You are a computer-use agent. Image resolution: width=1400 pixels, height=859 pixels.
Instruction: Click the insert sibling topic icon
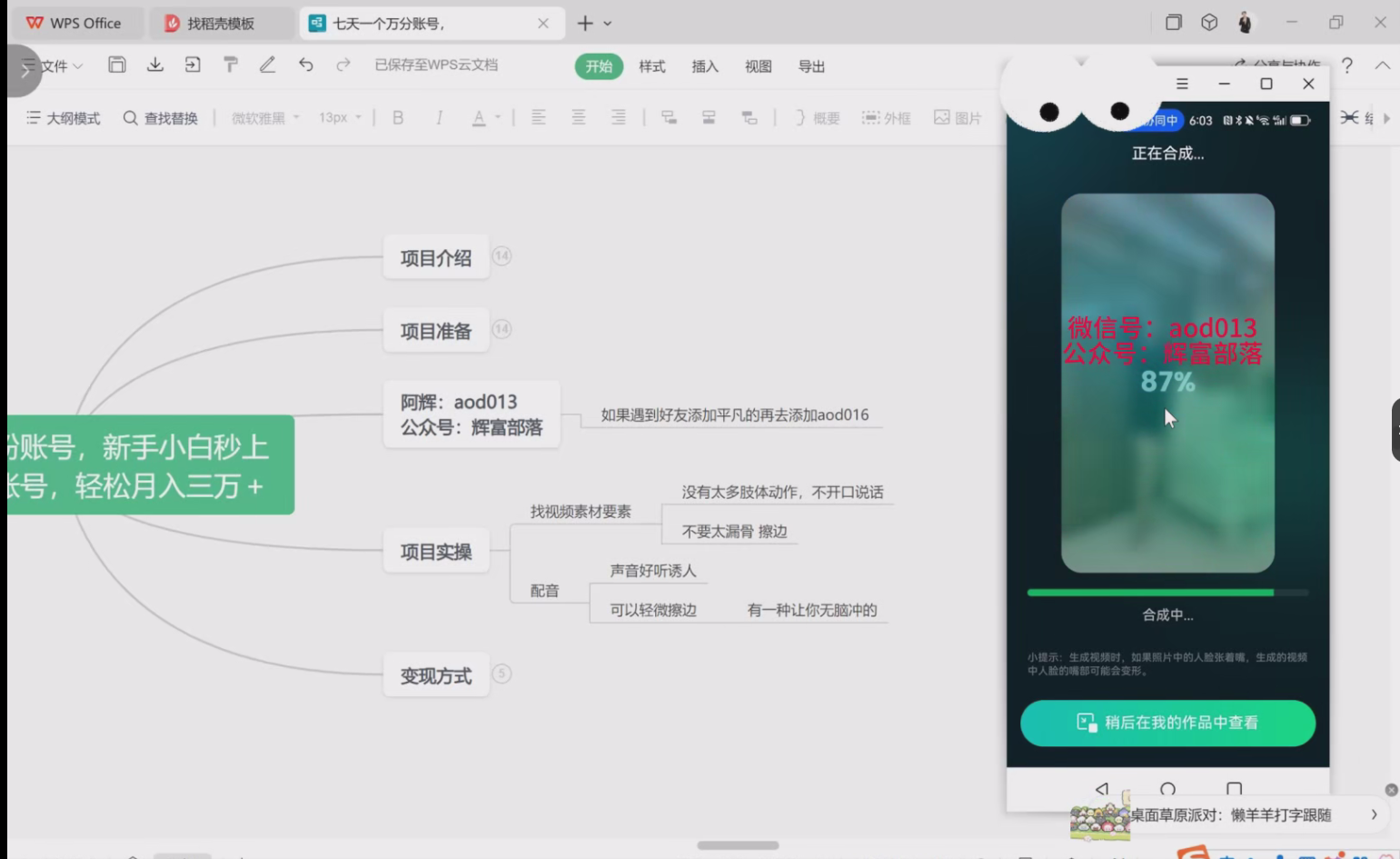coord(709,117)
